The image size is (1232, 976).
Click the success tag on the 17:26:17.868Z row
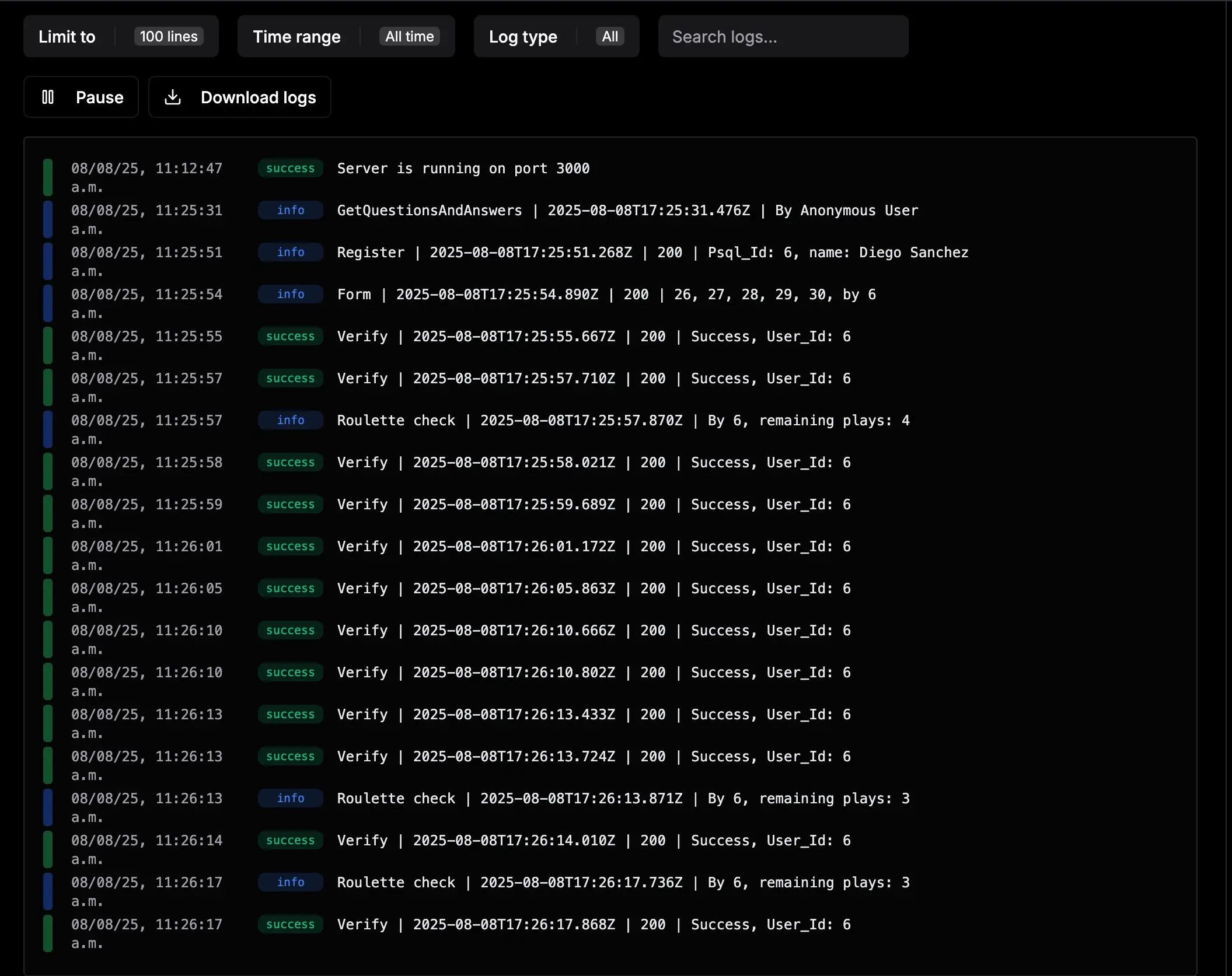point(290,925)
